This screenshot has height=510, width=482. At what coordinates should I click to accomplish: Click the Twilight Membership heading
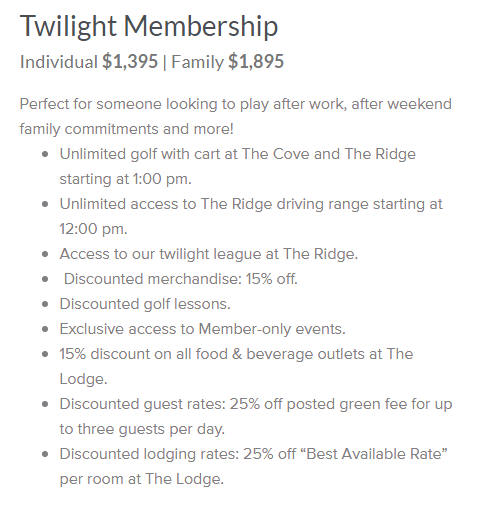click(149, 26)
